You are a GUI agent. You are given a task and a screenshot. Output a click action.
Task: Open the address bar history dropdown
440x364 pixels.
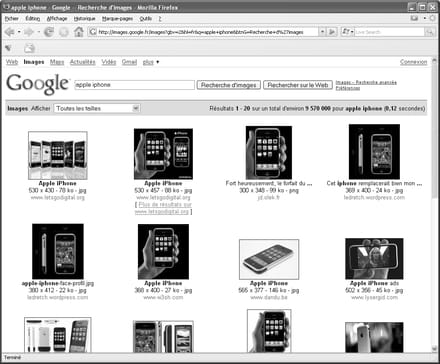pos(322,32)
